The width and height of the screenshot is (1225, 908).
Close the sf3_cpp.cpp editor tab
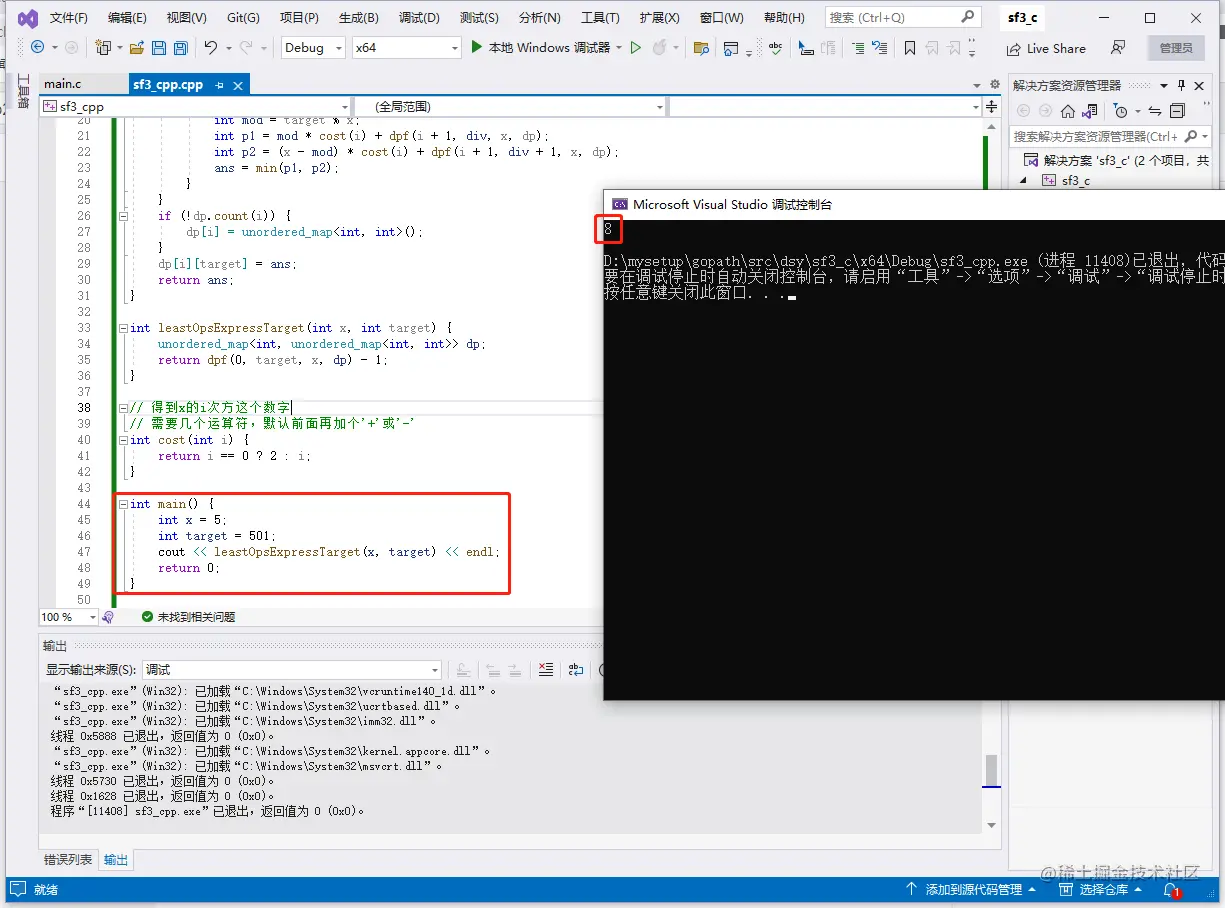238,85
